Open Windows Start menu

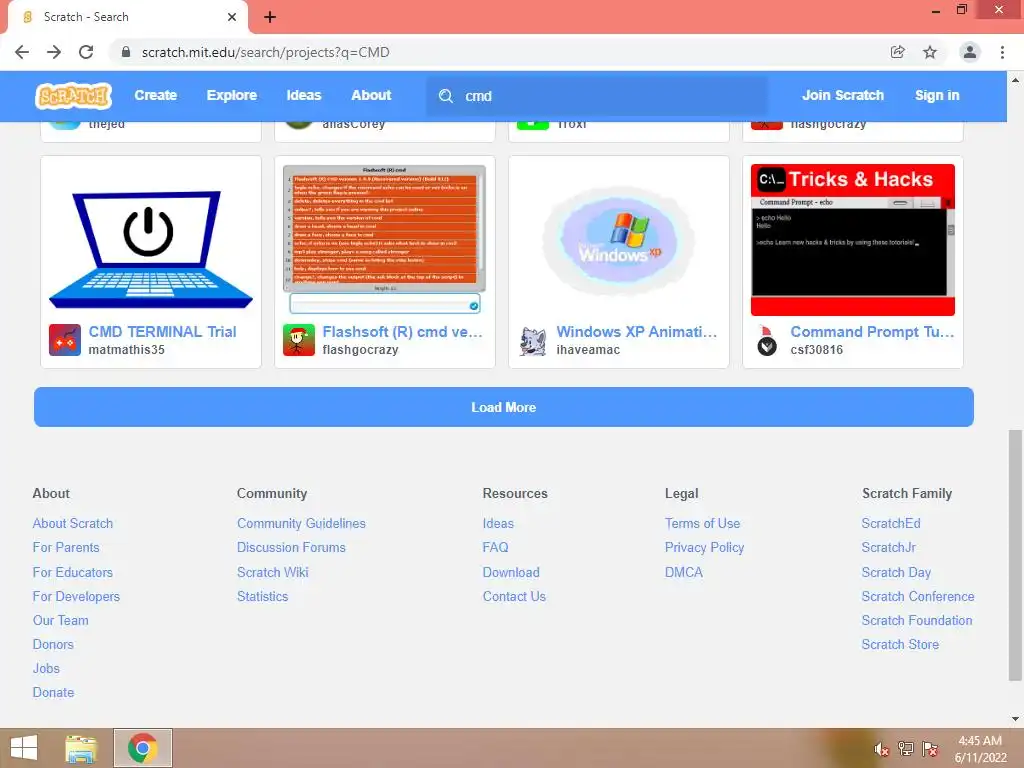[x=24, y=748]
